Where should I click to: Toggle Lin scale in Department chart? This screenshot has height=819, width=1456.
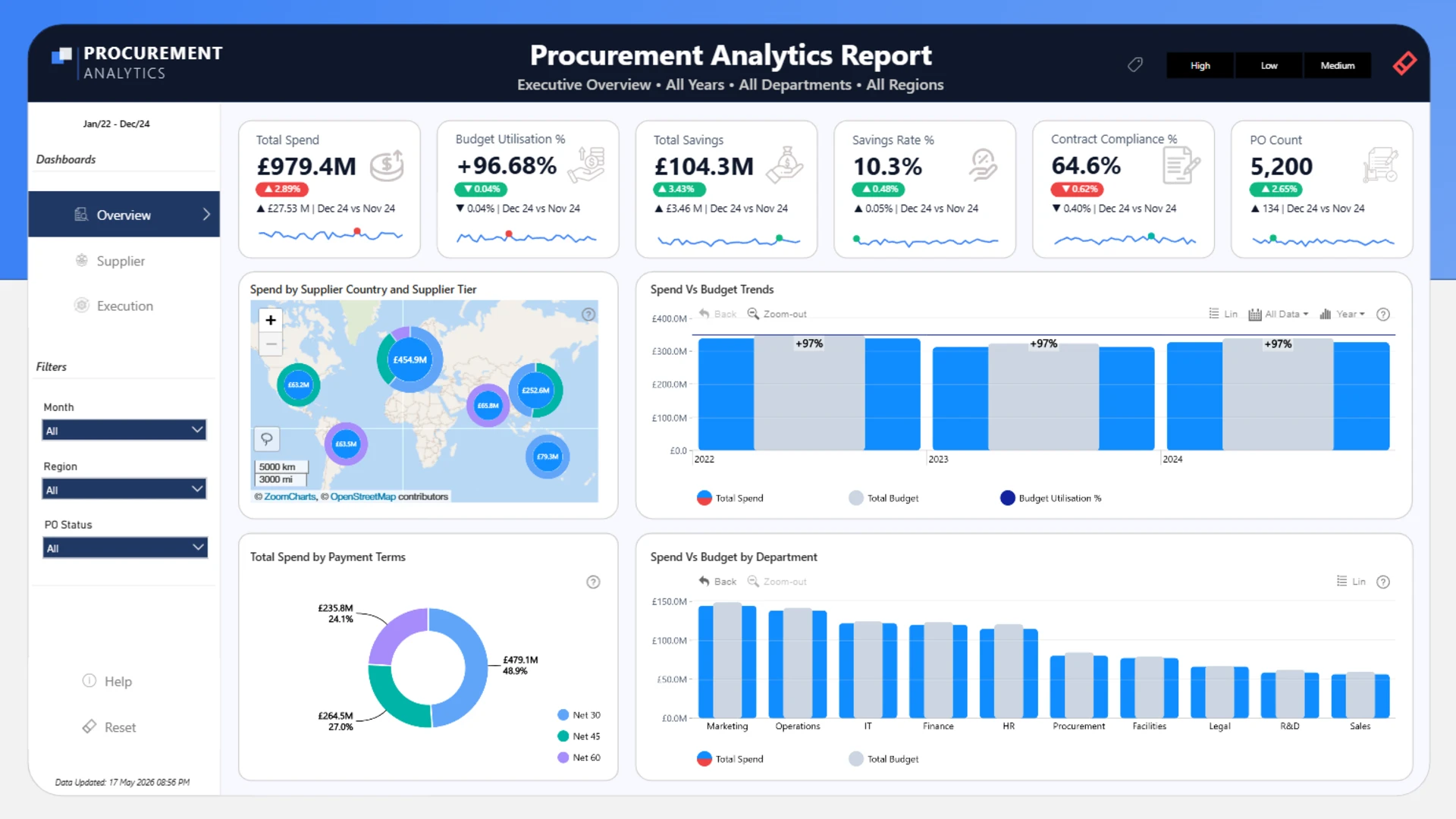1351,582
